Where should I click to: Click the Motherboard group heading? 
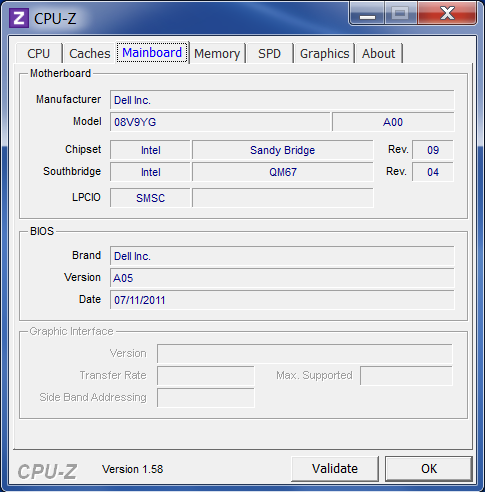[x=60, y=73]
